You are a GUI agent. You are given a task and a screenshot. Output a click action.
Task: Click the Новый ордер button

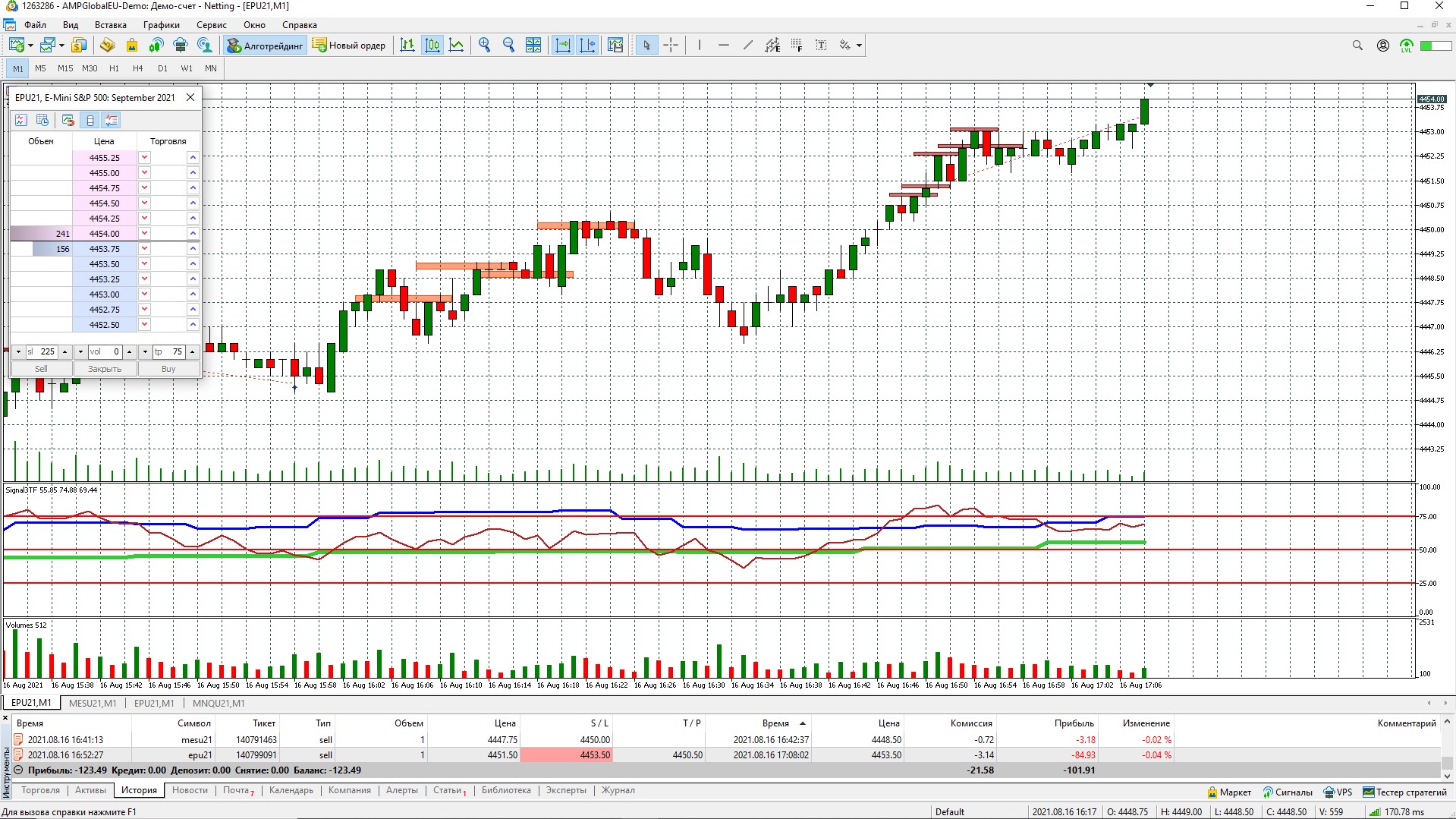click(349, 46)
